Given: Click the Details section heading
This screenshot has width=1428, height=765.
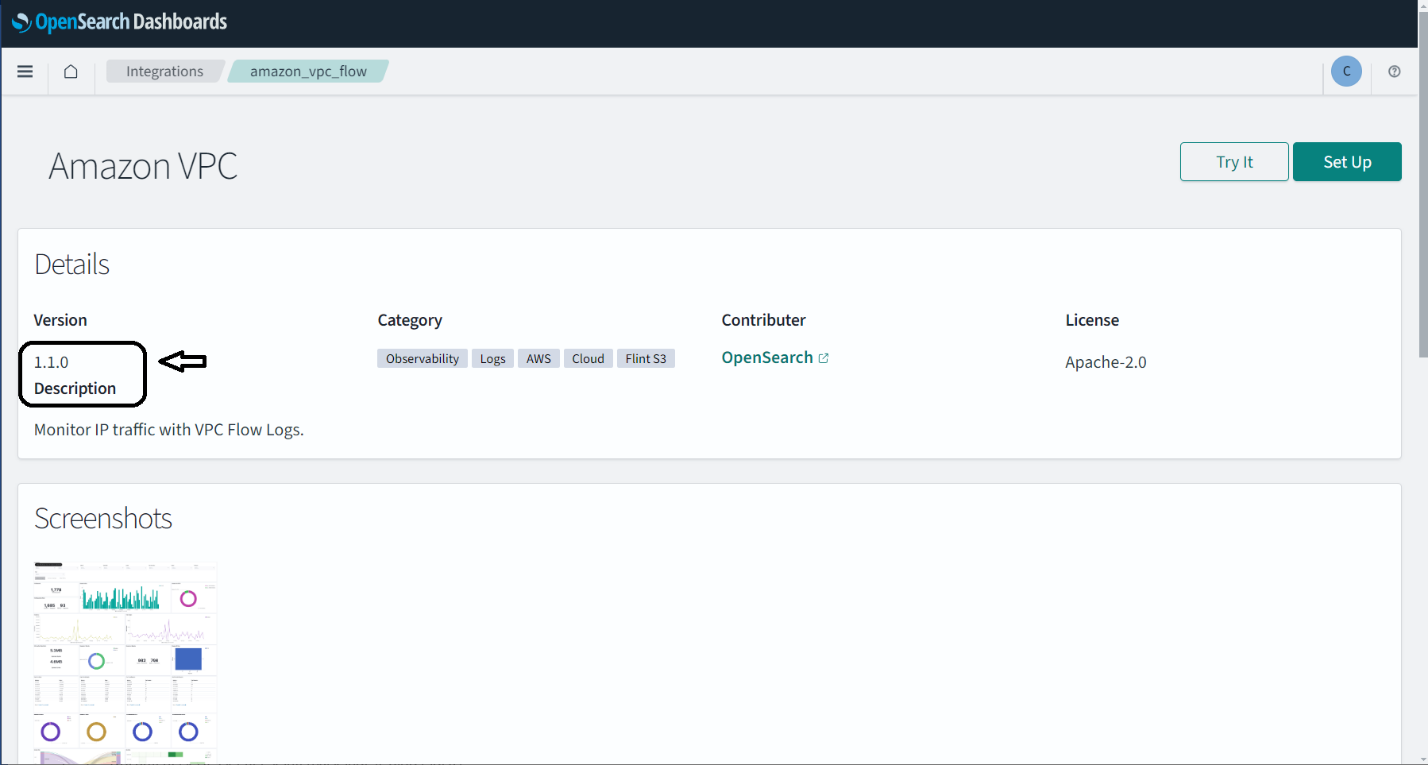Looking at the screenshot, I should pos(72,264).
